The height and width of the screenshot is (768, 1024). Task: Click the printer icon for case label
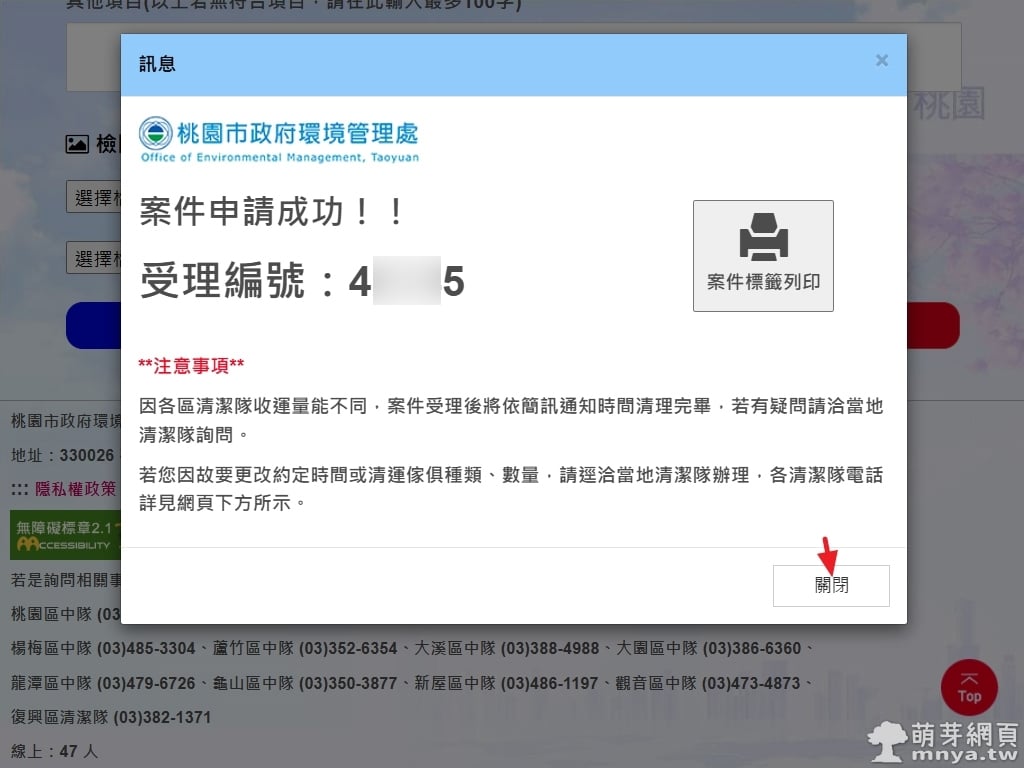763,240
